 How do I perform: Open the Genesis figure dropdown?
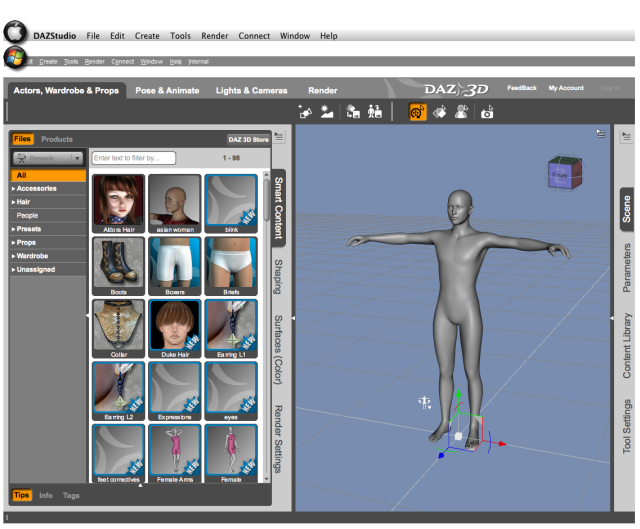click(x=47, y=158)
